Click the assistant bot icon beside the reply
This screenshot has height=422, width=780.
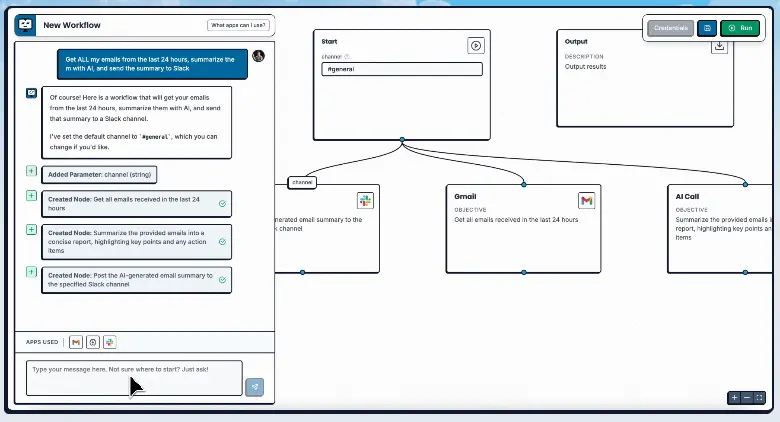pyautogui.click(x=31, y=93)
